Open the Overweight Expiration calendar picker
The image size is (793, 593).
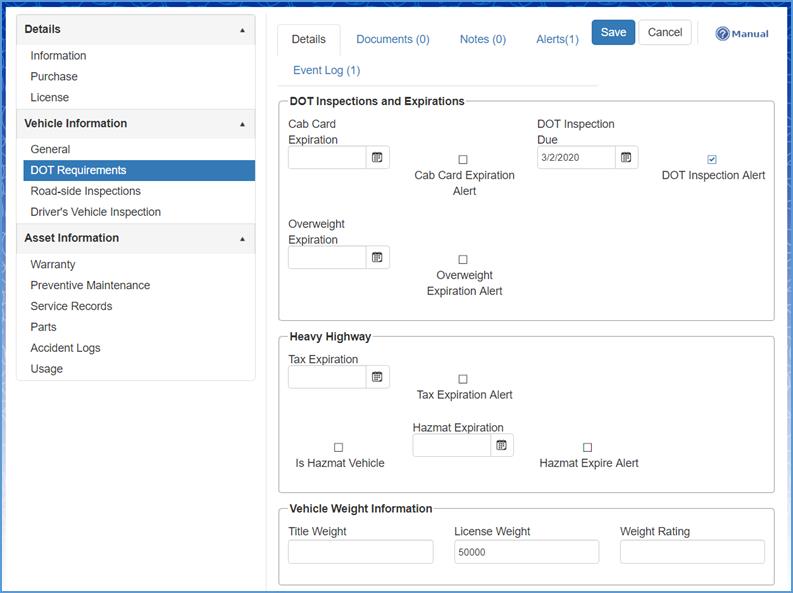point(377,257)
